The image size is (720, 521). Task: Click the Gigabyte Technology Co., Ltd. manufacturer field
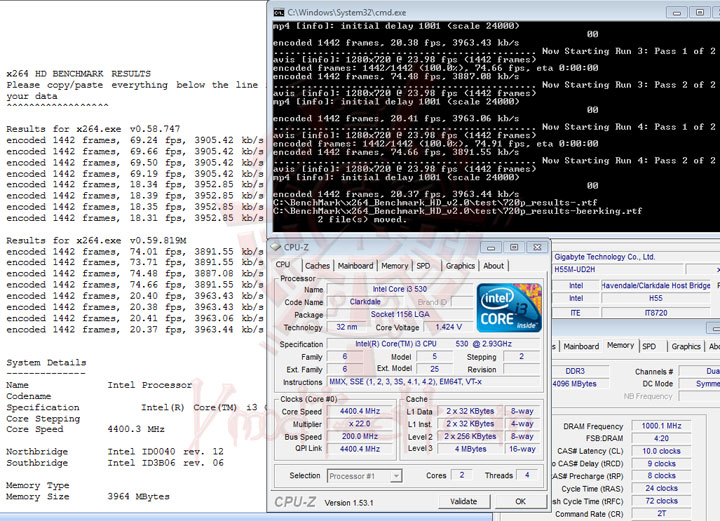[x=634, y=257]
